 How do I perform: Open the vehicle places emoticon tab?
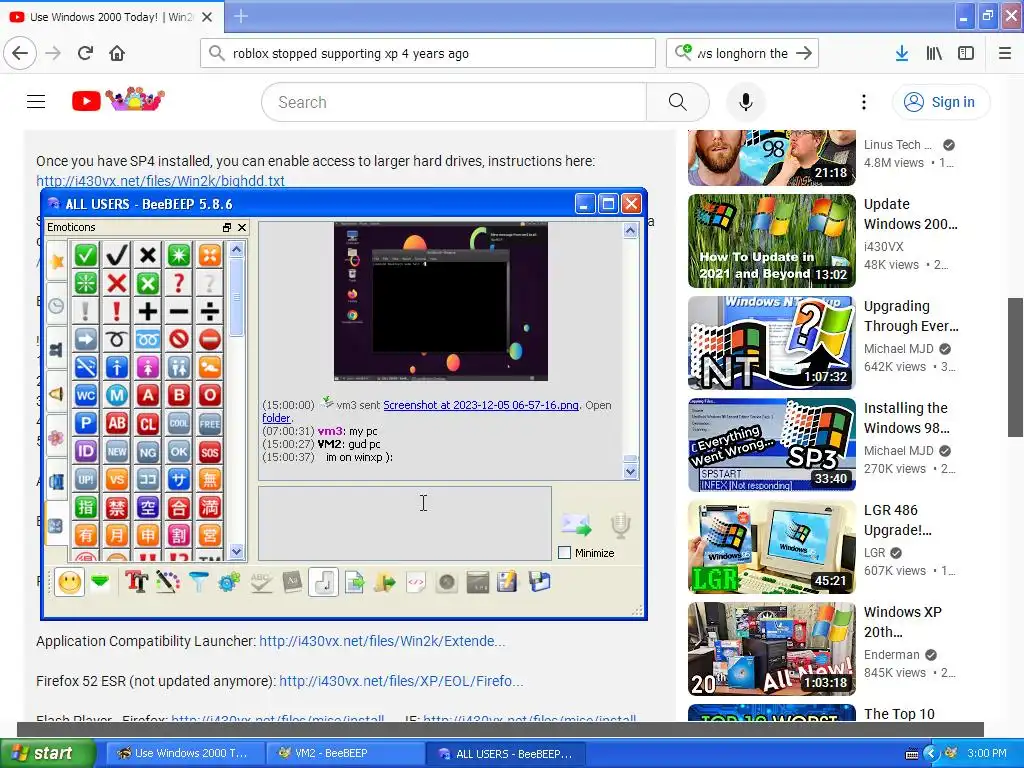click(57, 481)
